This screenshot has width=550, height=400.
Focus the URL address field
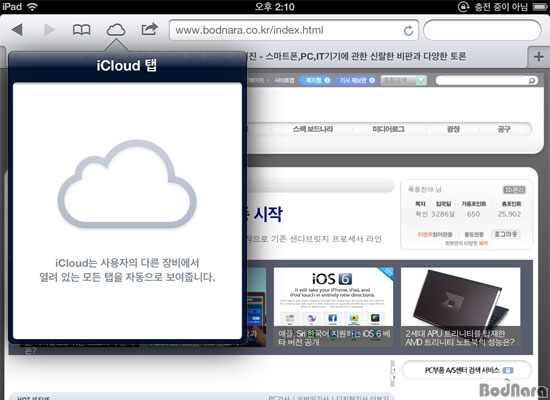coord(294,30)
